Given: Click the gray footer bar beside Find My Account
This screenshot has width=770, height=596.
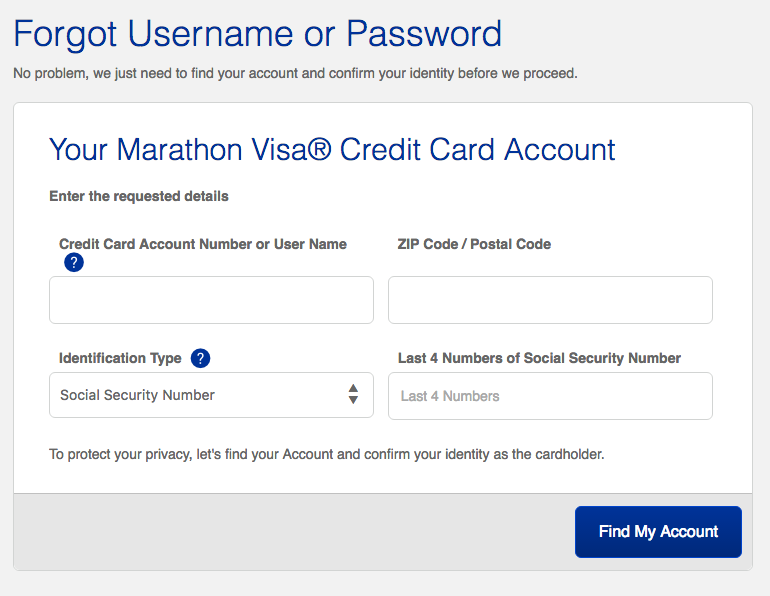Looking at the screenshot, I should tap(295, 532).
